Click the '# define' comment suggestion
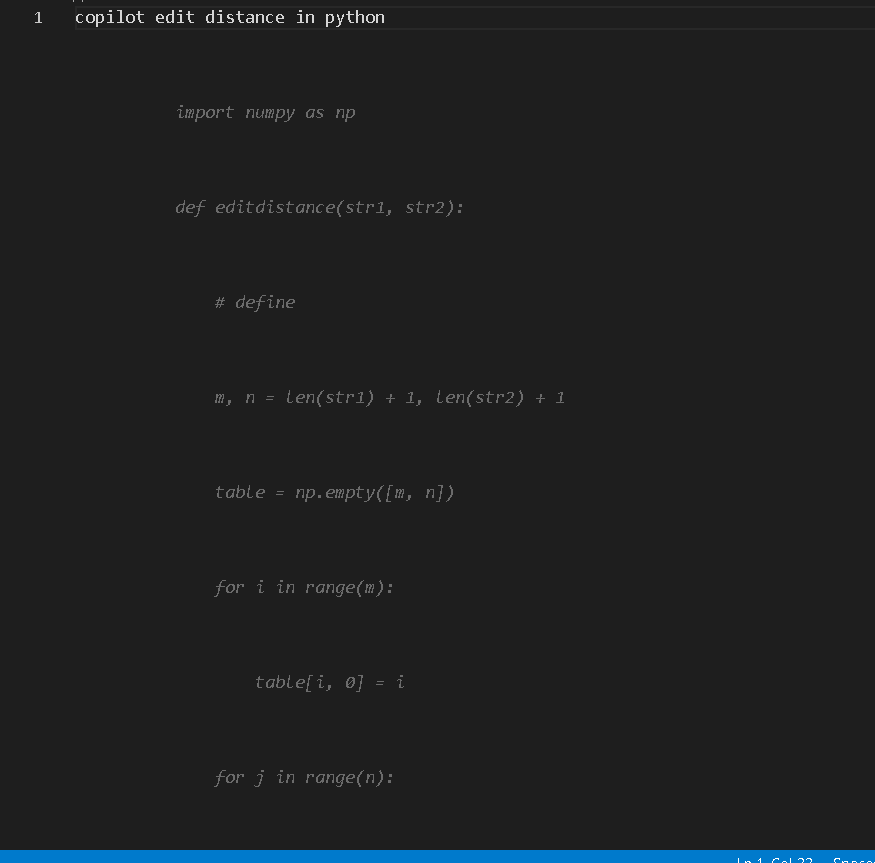875x863 pixels. [255, 303]
